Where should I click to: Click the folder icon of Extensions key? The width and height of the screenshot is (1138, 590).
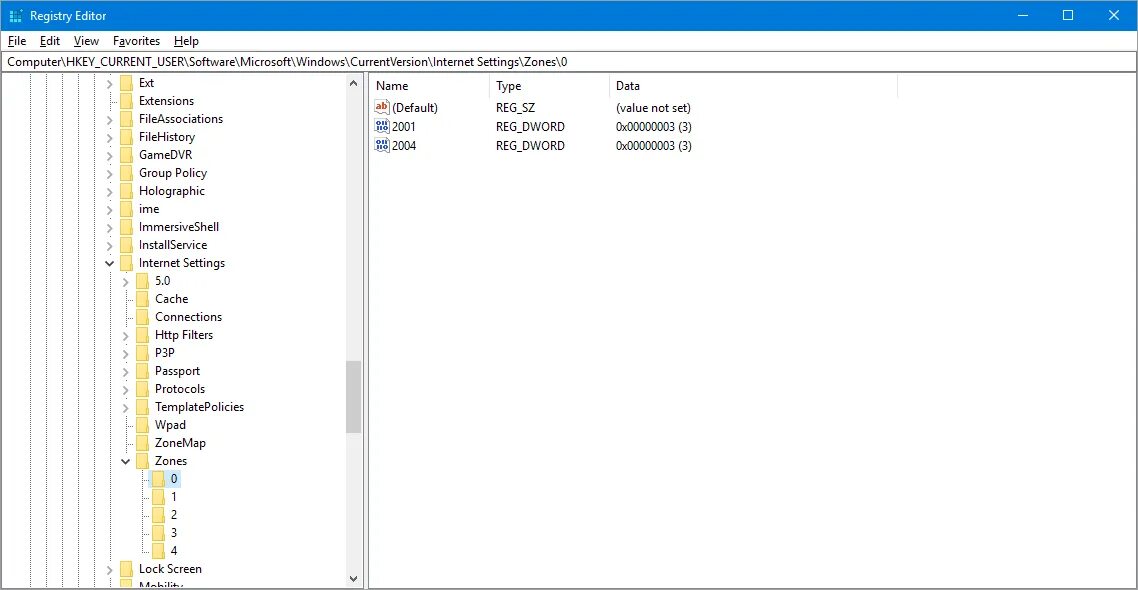click(x=126, y=101)
